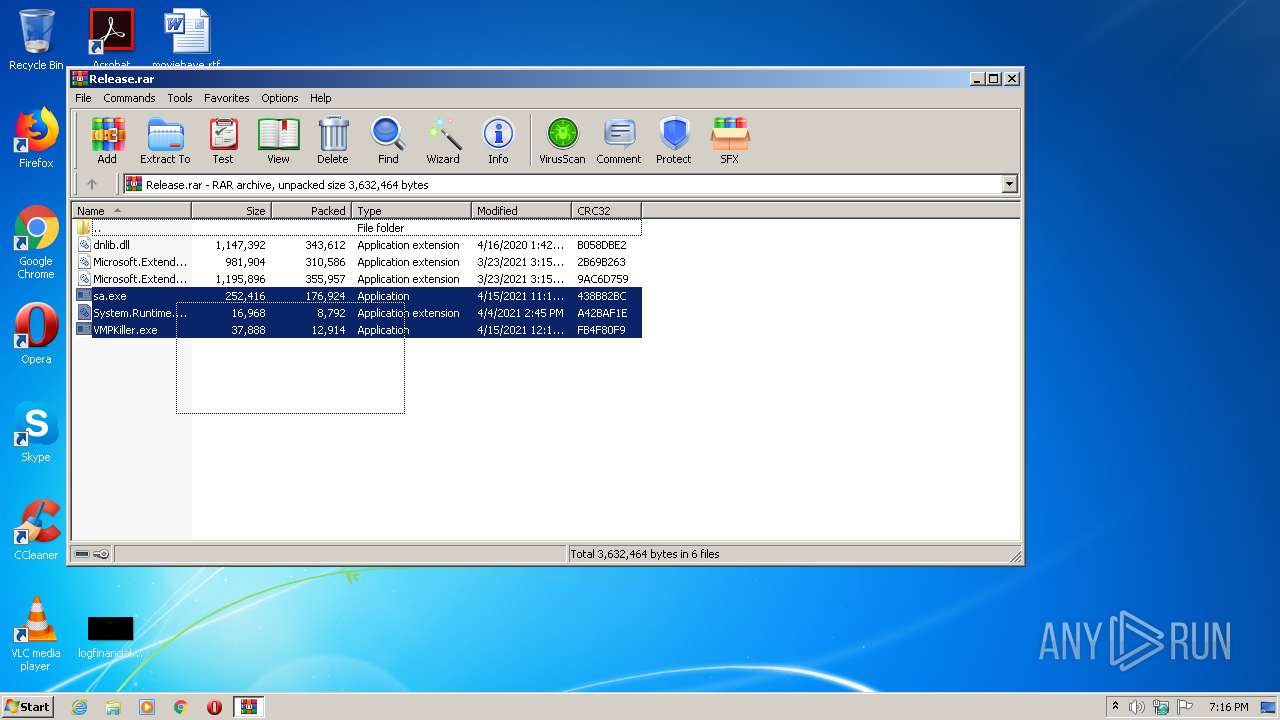This screenshot has width=1280, height=720.
Task: Click the Add toolbar icon
Action: 107,141
